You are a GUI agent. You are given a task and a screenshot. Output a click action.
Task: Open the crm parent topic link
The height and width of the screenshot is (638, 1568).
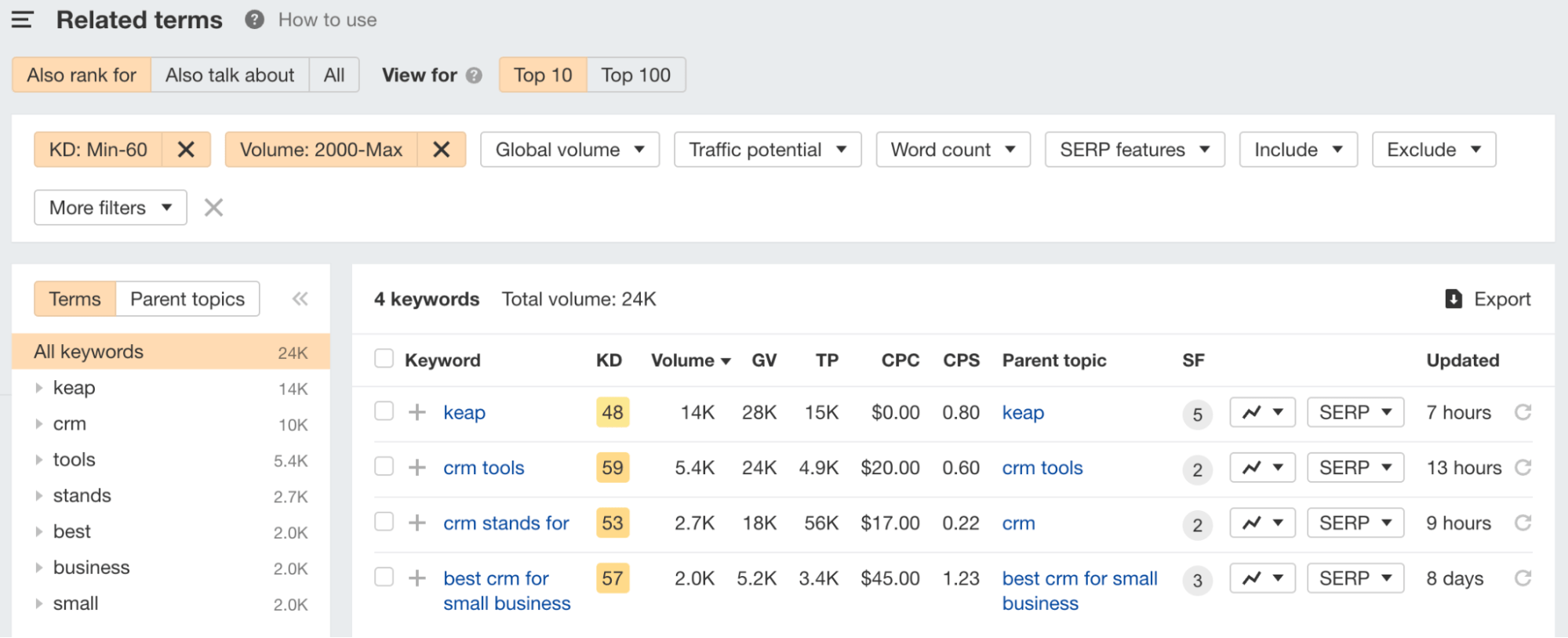[x=1019, y=523]
